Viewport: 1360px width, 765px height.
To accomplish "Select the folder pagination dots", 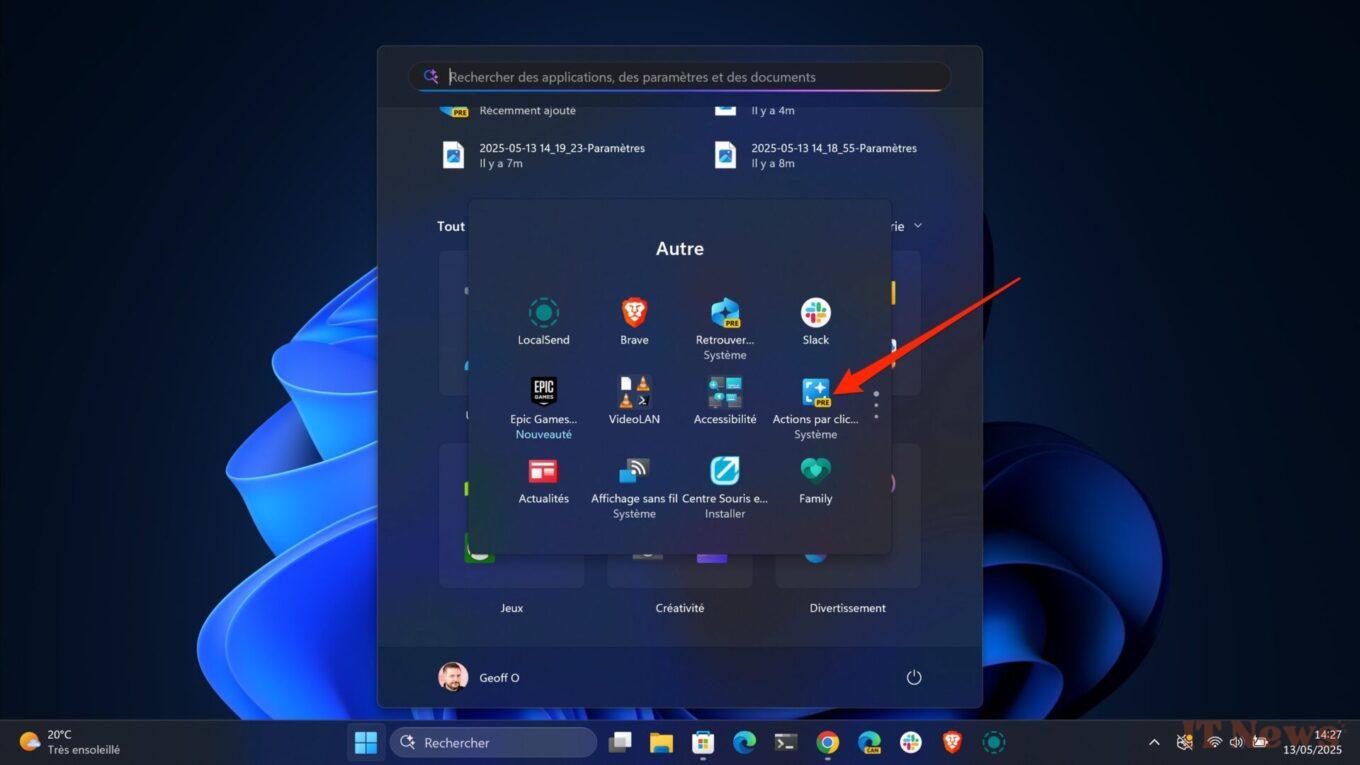I will (x=876, y=405).
